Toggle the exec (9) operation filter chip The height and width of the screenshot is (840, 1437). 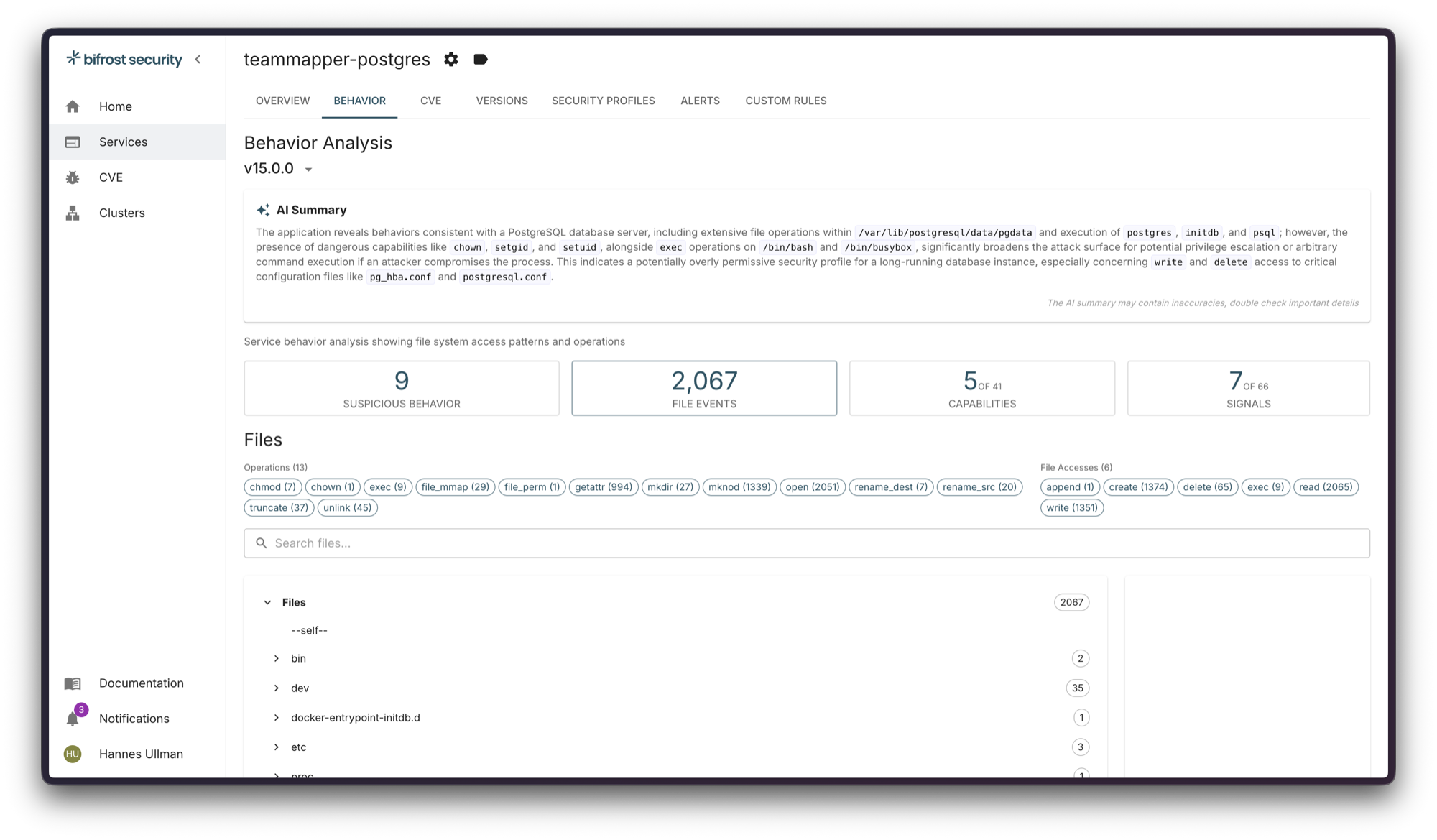click(388, 487)
